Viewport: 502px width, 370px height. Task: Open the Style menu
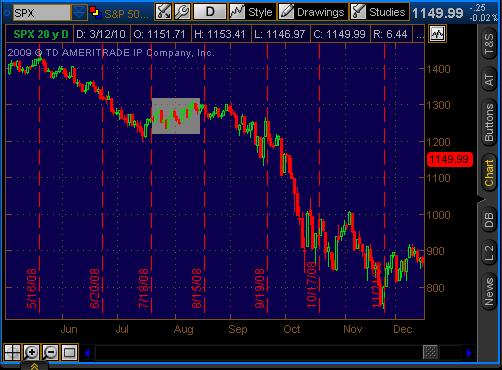252,12
